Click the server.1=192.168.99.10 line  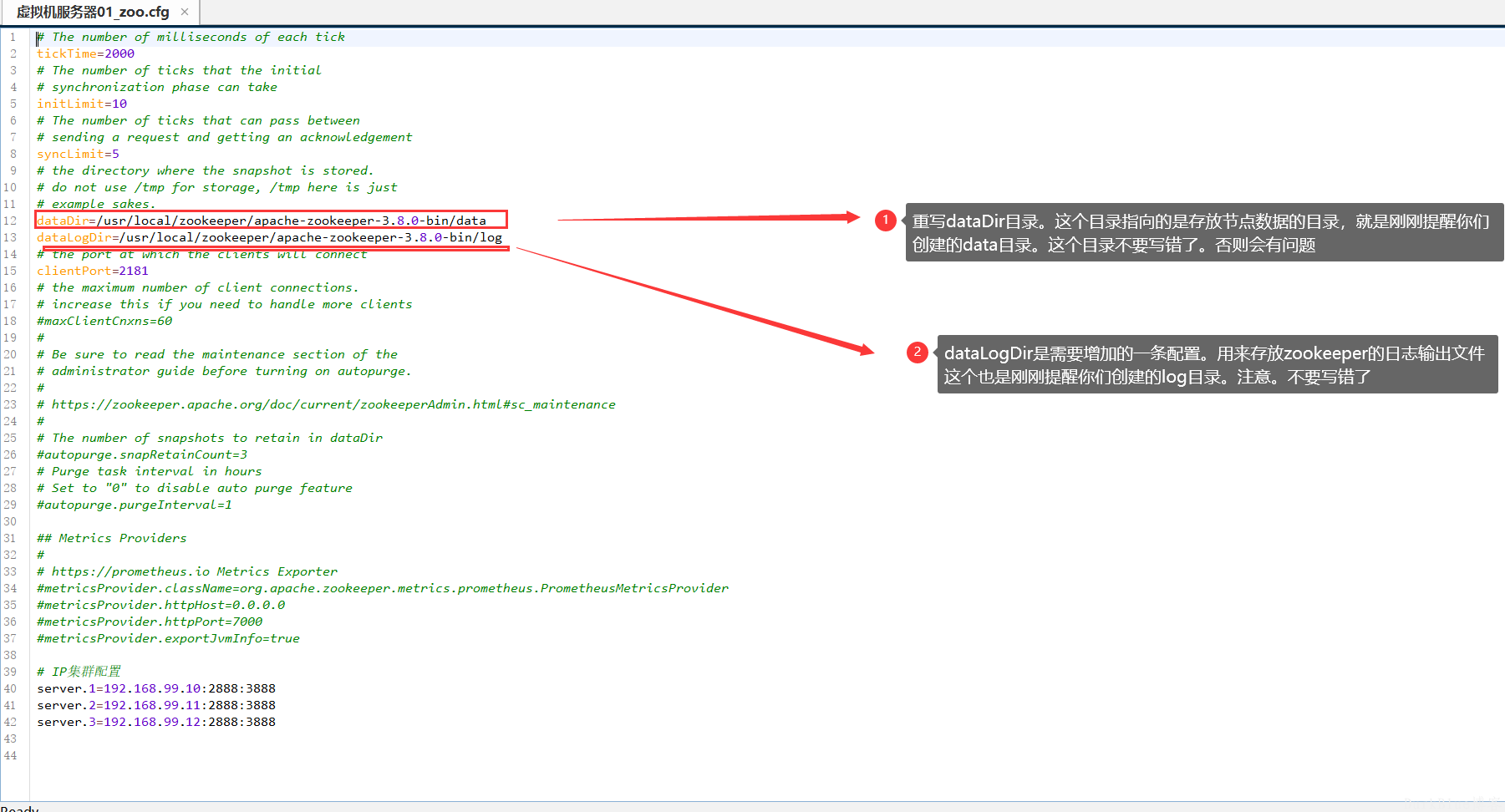(156, 688)
